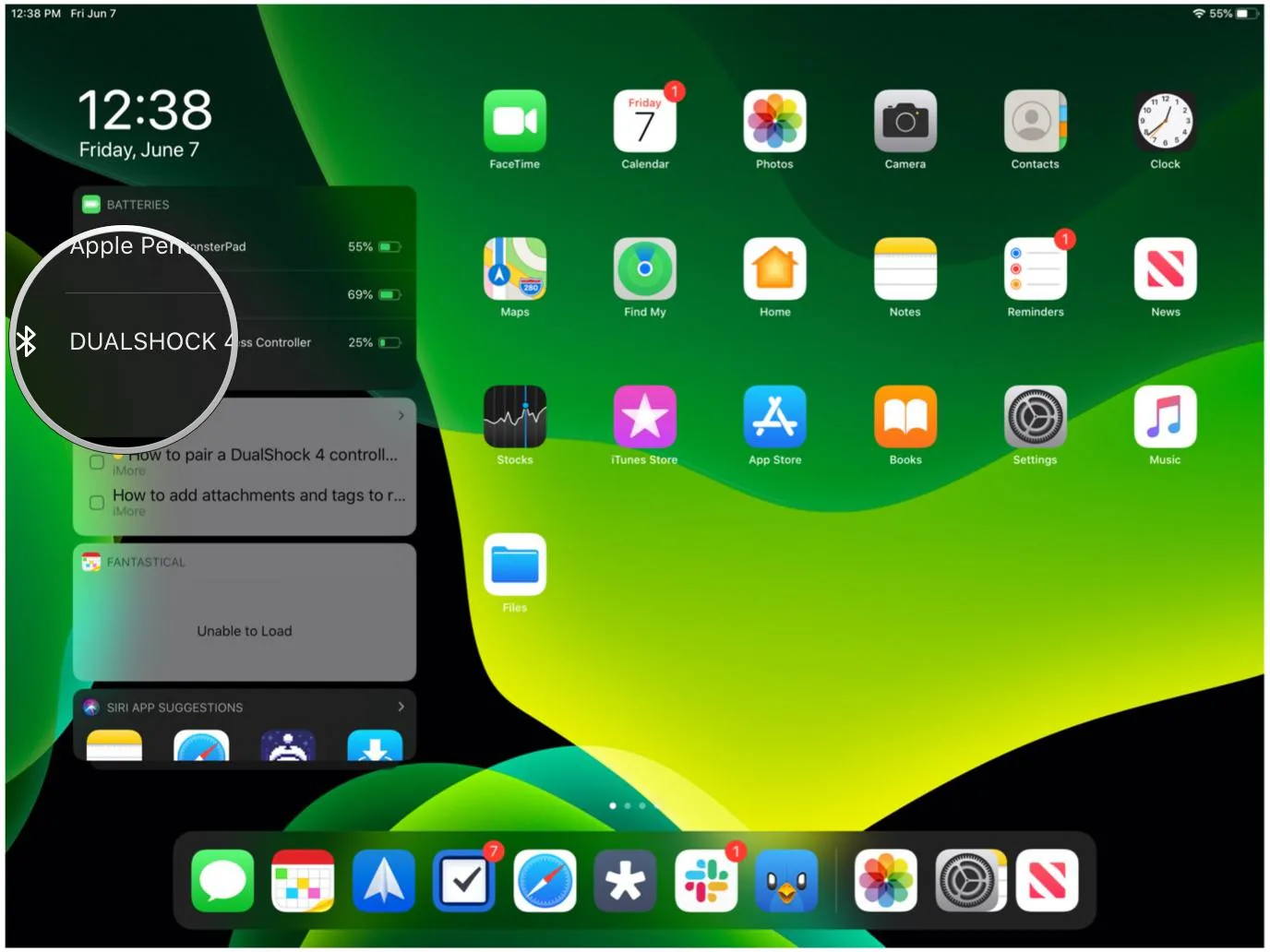Launch the Stocks app
1270x952 pixels.
pyautogui.click(x=514, y=416)
